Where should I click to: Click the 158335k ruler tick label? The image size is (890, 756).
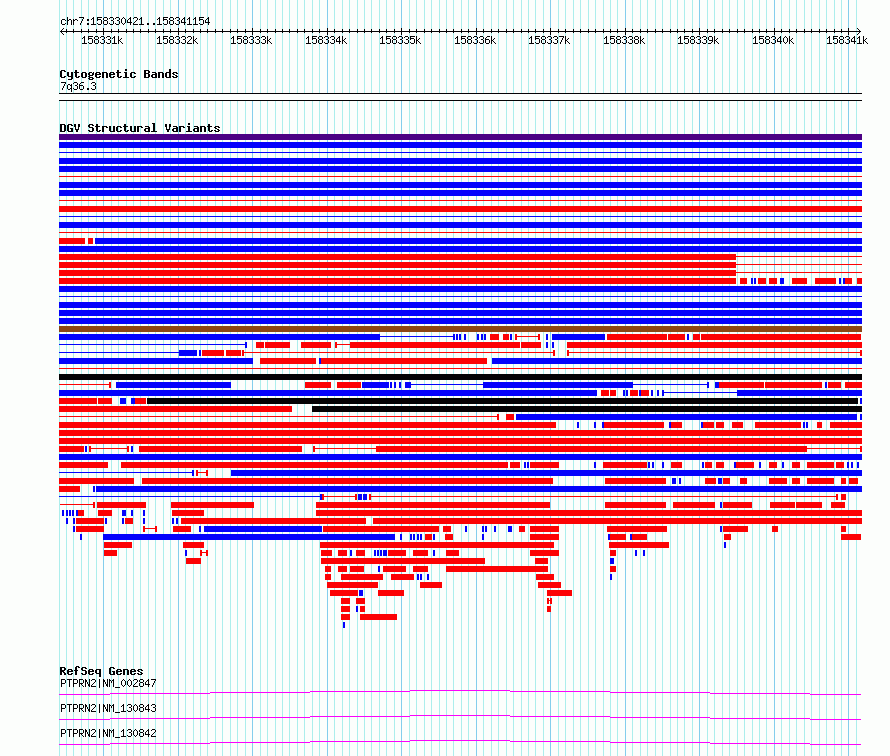[400, 40]
